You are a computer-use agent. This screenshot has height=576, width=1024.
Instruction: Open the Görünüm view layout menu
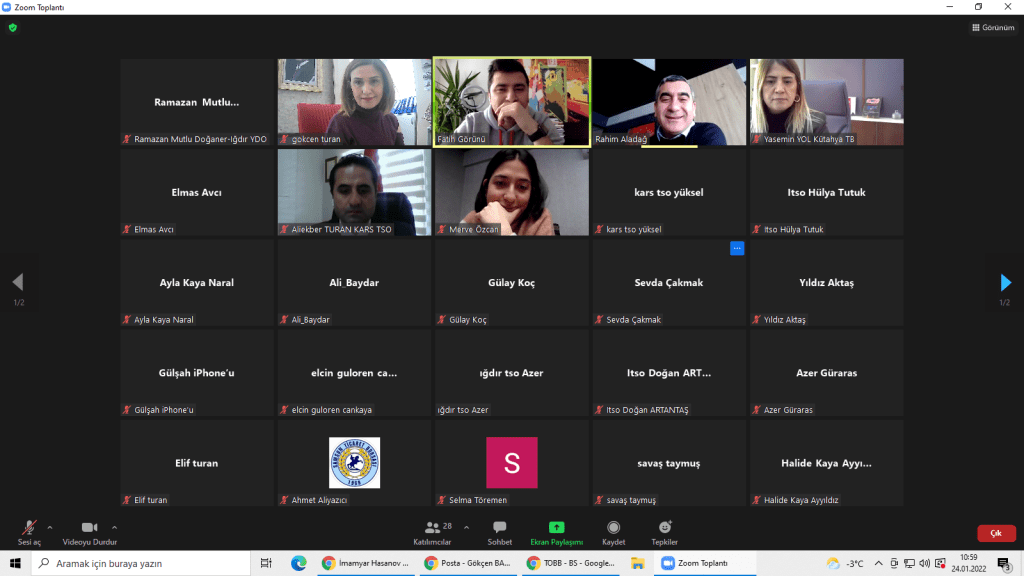pos(993,28)
